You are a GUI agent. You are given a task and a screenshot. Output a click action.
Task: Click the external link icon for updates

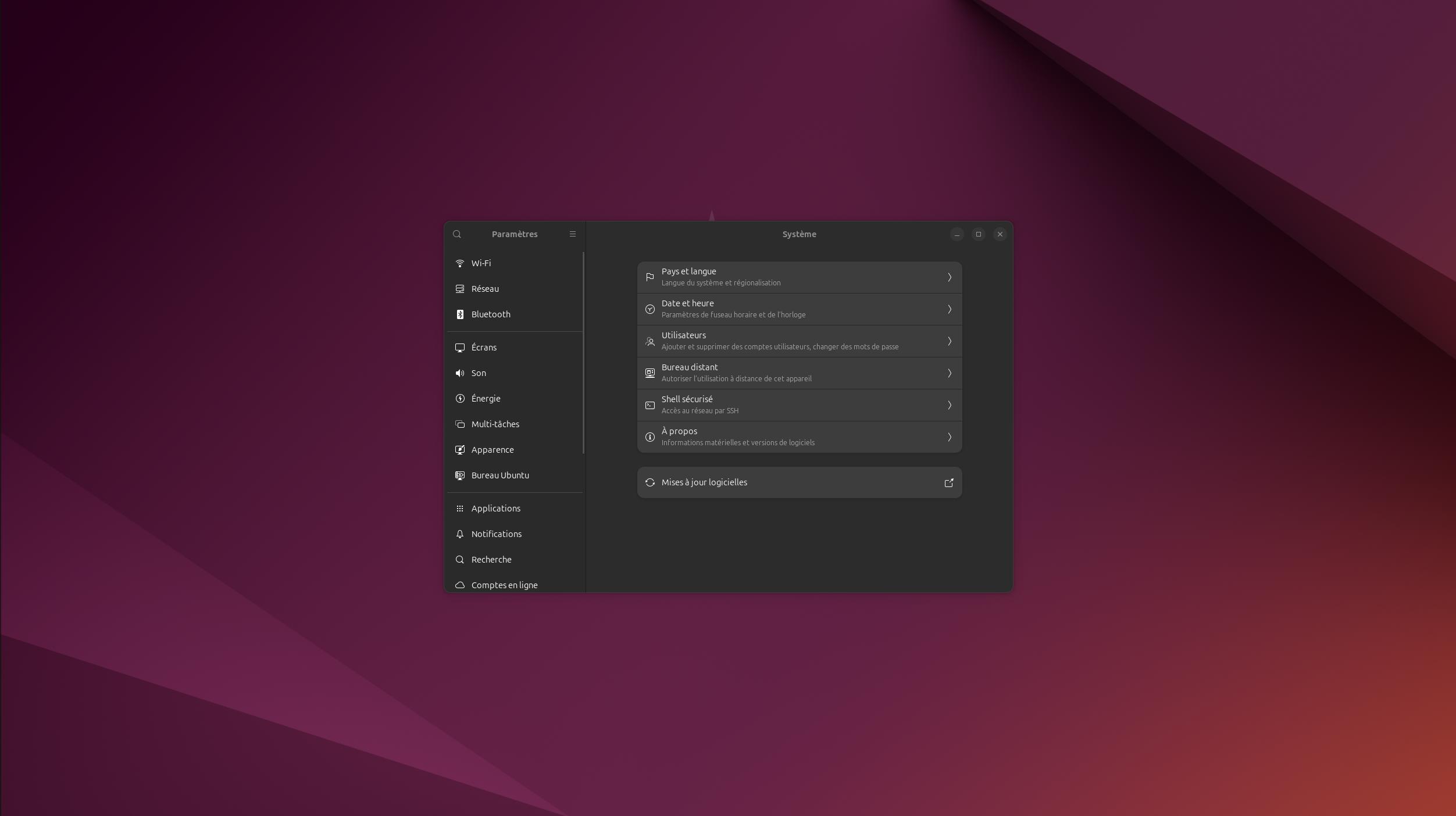[x=949, y=482]
